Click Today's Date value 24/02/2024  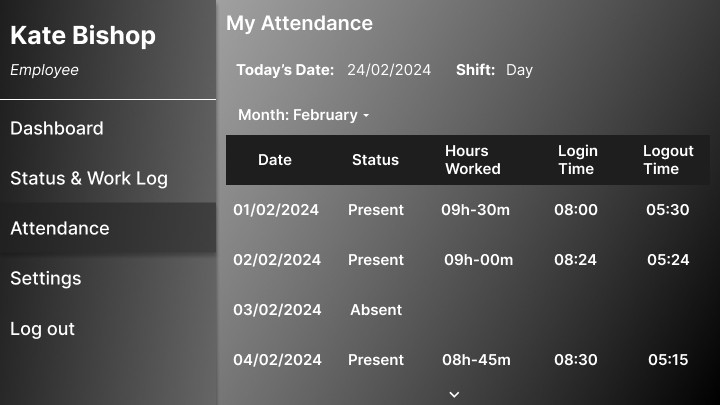tap(389, 70)
